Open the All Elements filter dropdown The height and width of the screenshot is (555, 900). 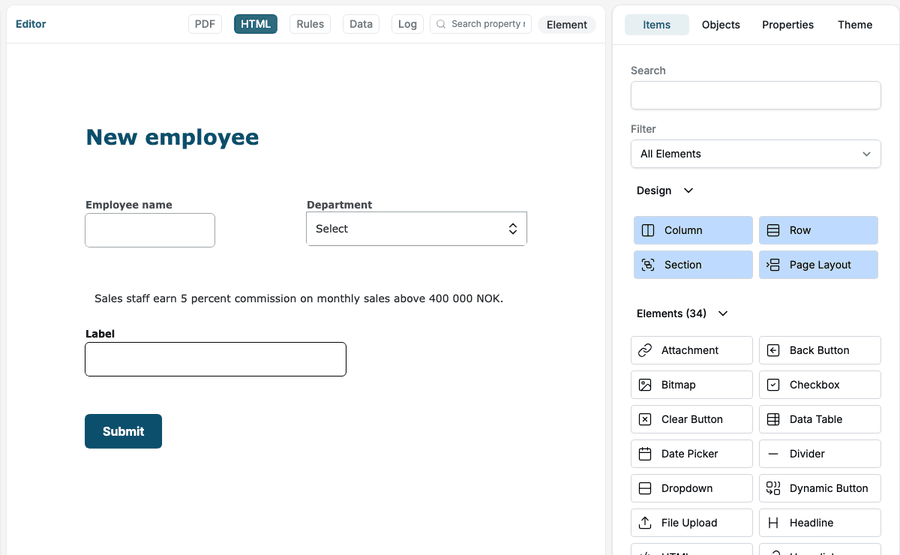click(x=755, y=154)
